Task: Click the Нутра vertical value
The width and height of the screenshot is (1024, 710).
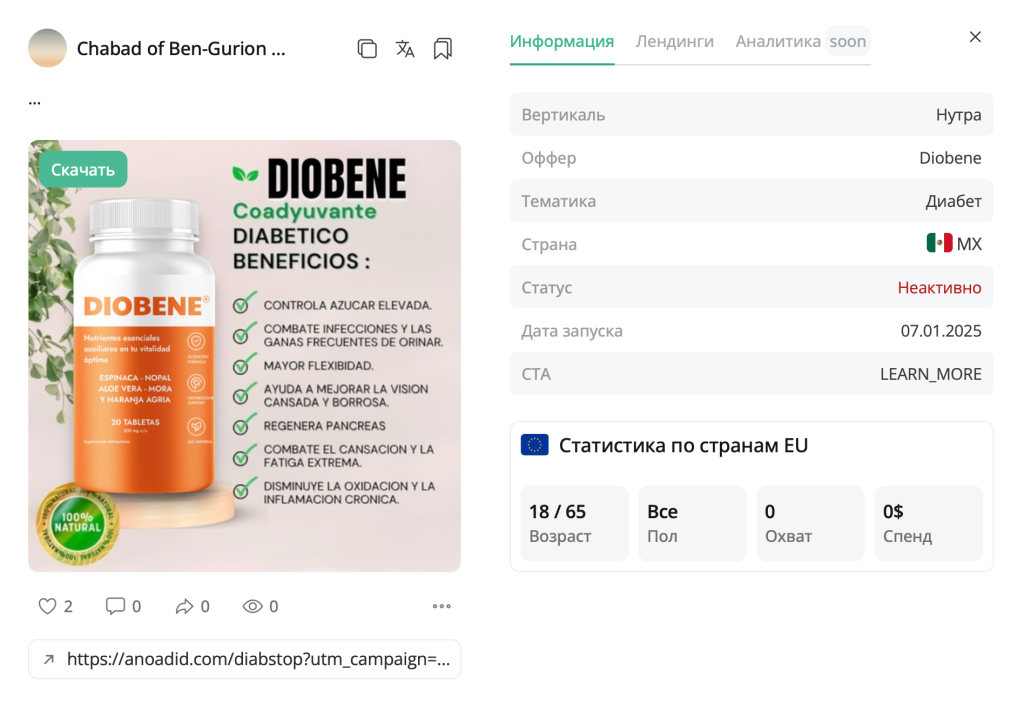Action: tap(958, 115)
